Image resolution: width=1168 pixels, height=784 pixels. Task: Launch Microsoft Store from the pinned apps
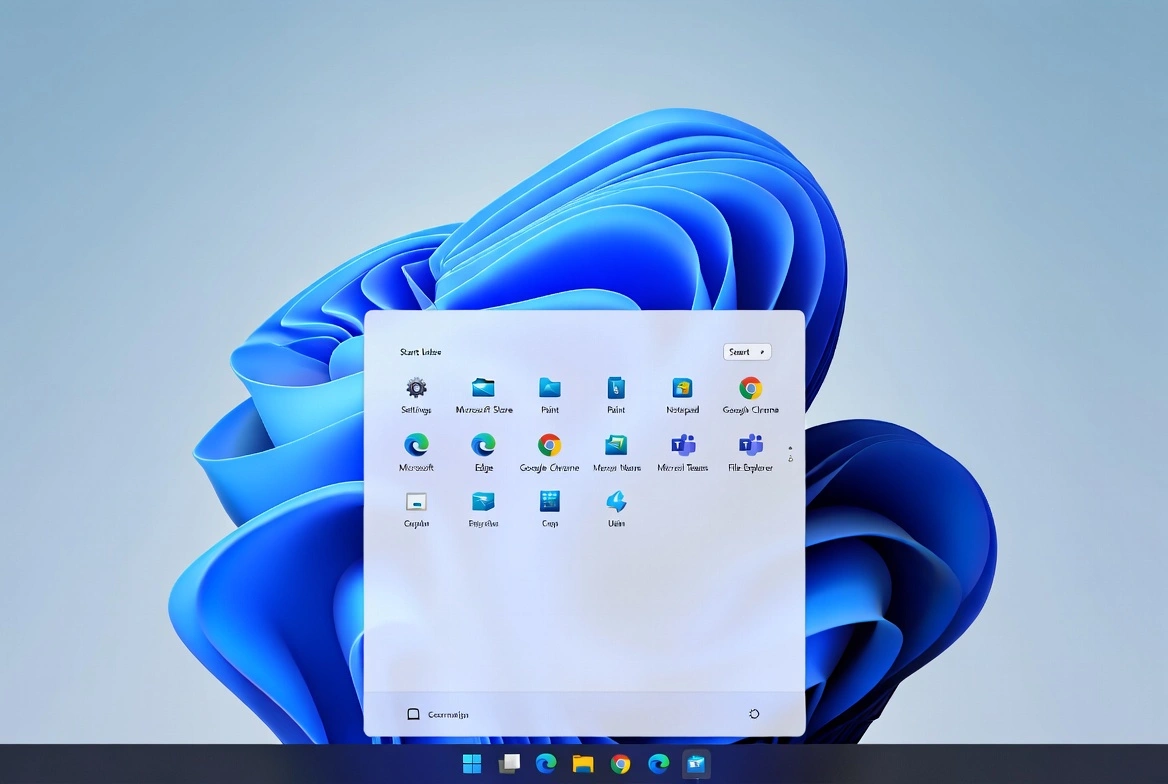[x=483, y=390]
